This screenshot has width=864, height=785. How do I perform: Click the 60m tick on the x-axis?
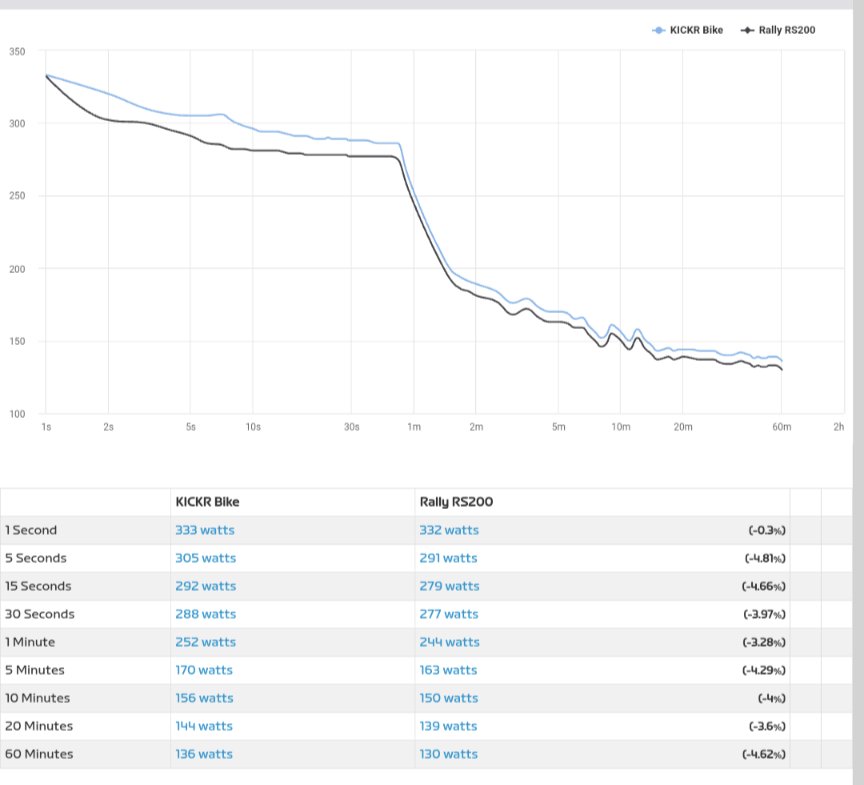coord(781,427)
